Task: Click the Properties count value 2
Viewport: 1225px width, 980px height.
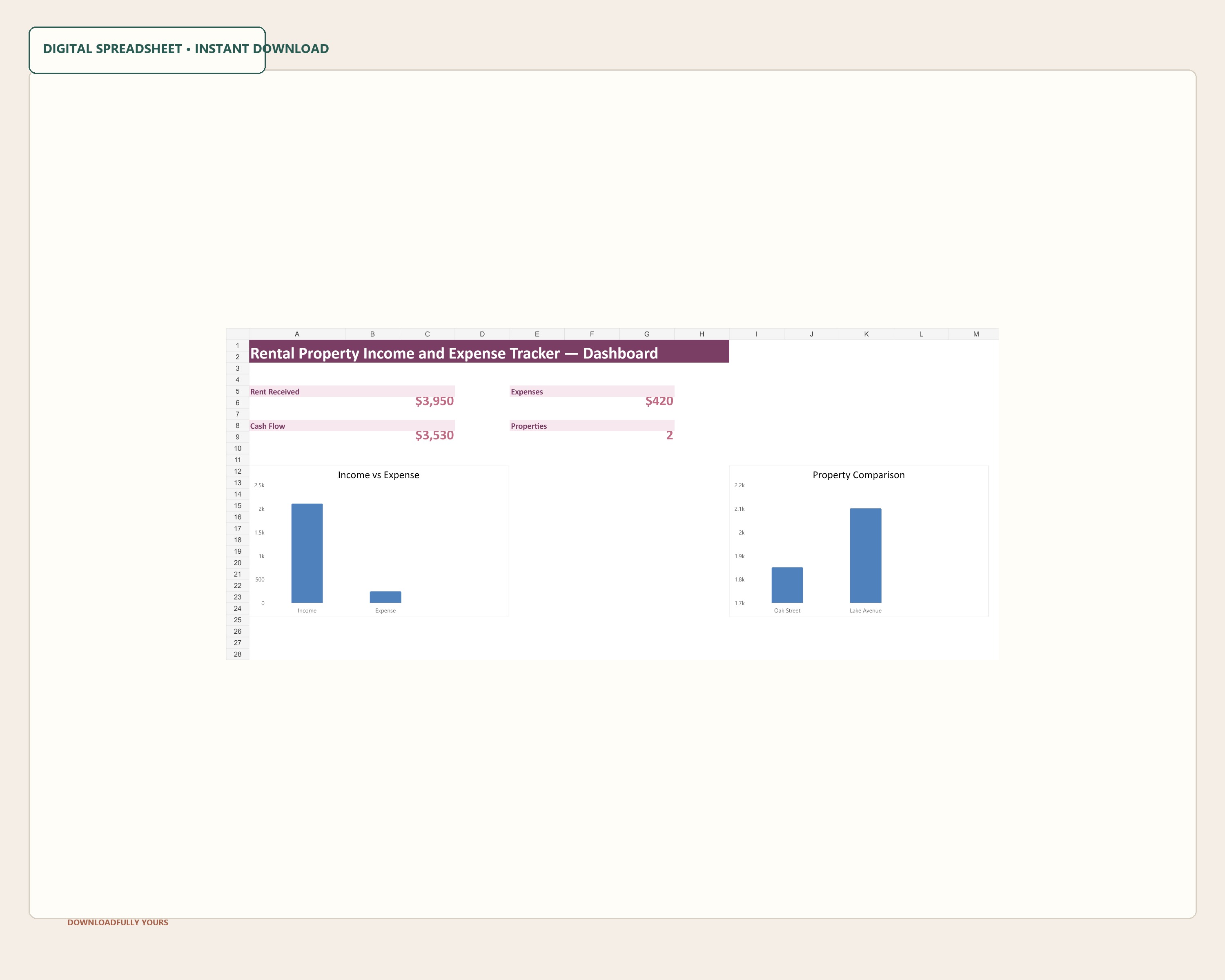Action: (669, 436)
